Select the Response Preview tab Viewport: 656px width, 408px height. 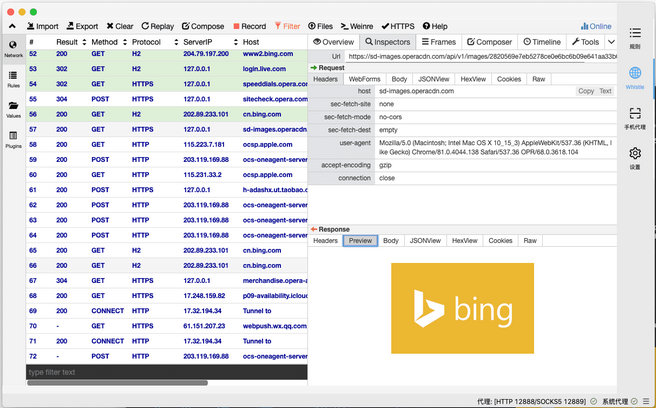[x=360, y=241]
